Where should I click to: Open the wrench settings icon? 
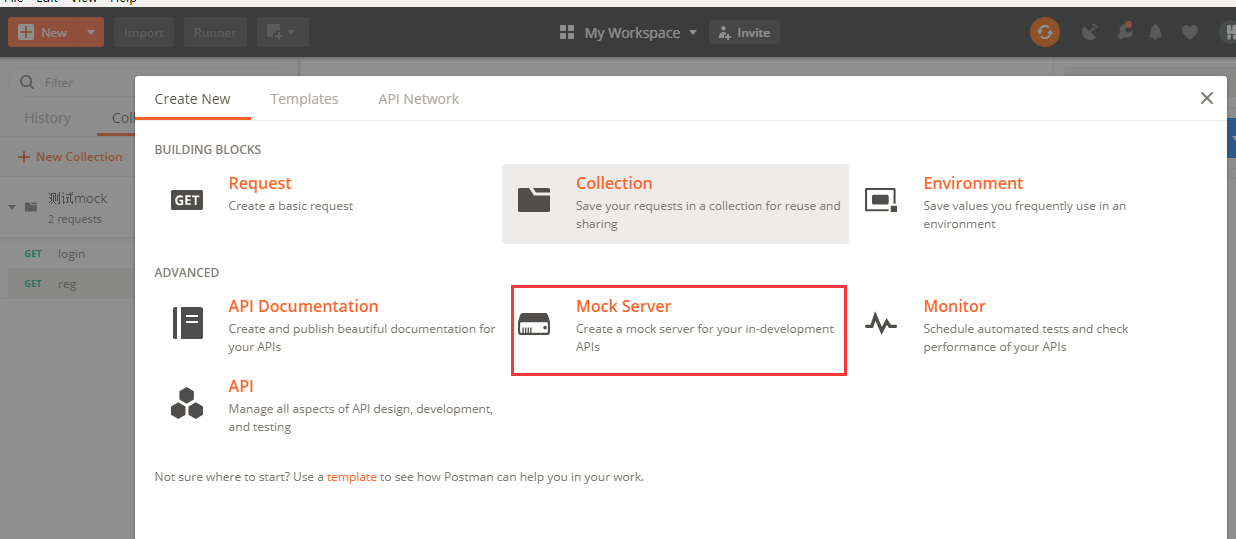[x=1125, y=31]
